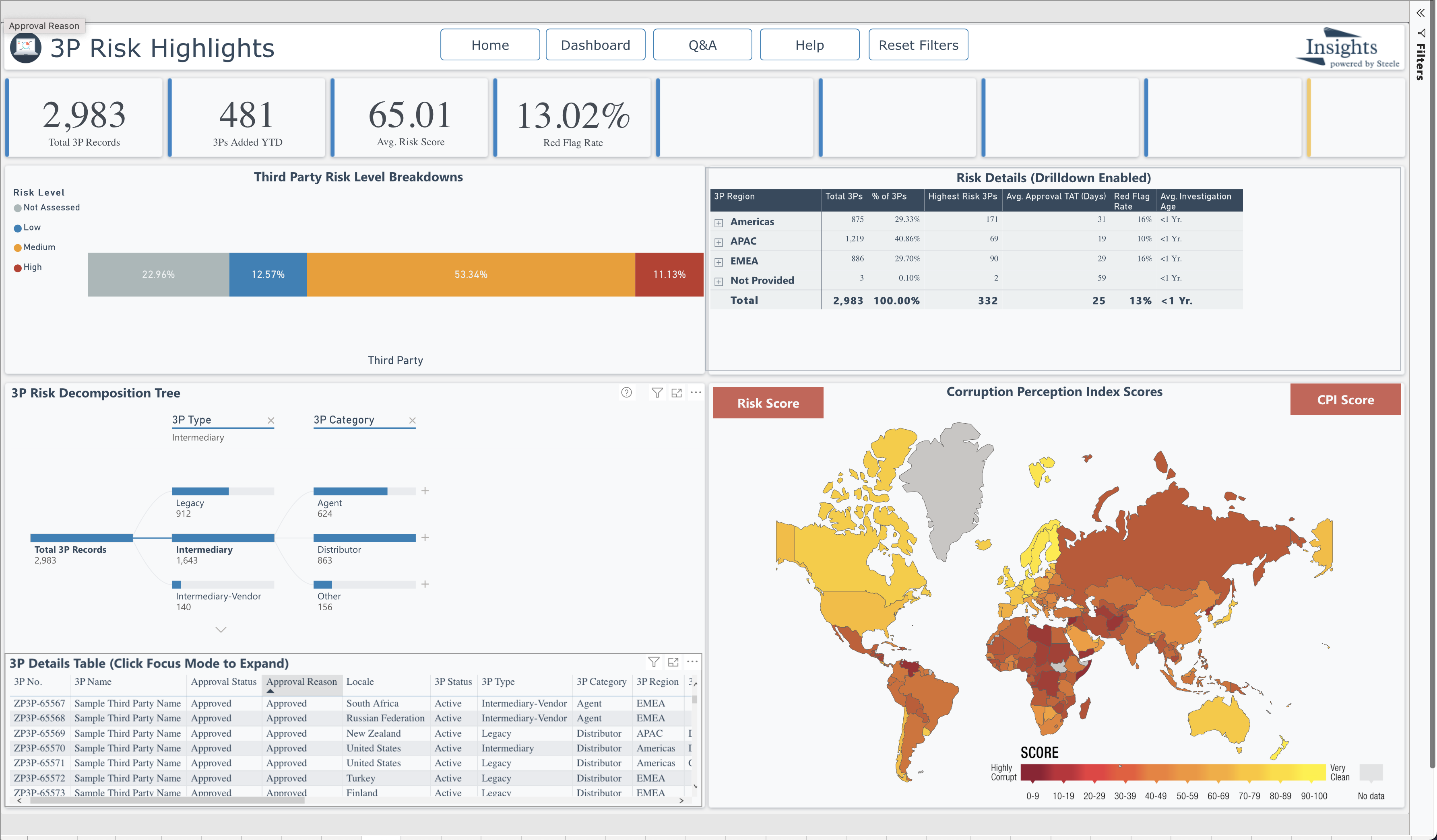Image resolution: width=1437 pixels, height=840 pixels.
Task: Expand the APAC region row
Action: pos(718,242)
